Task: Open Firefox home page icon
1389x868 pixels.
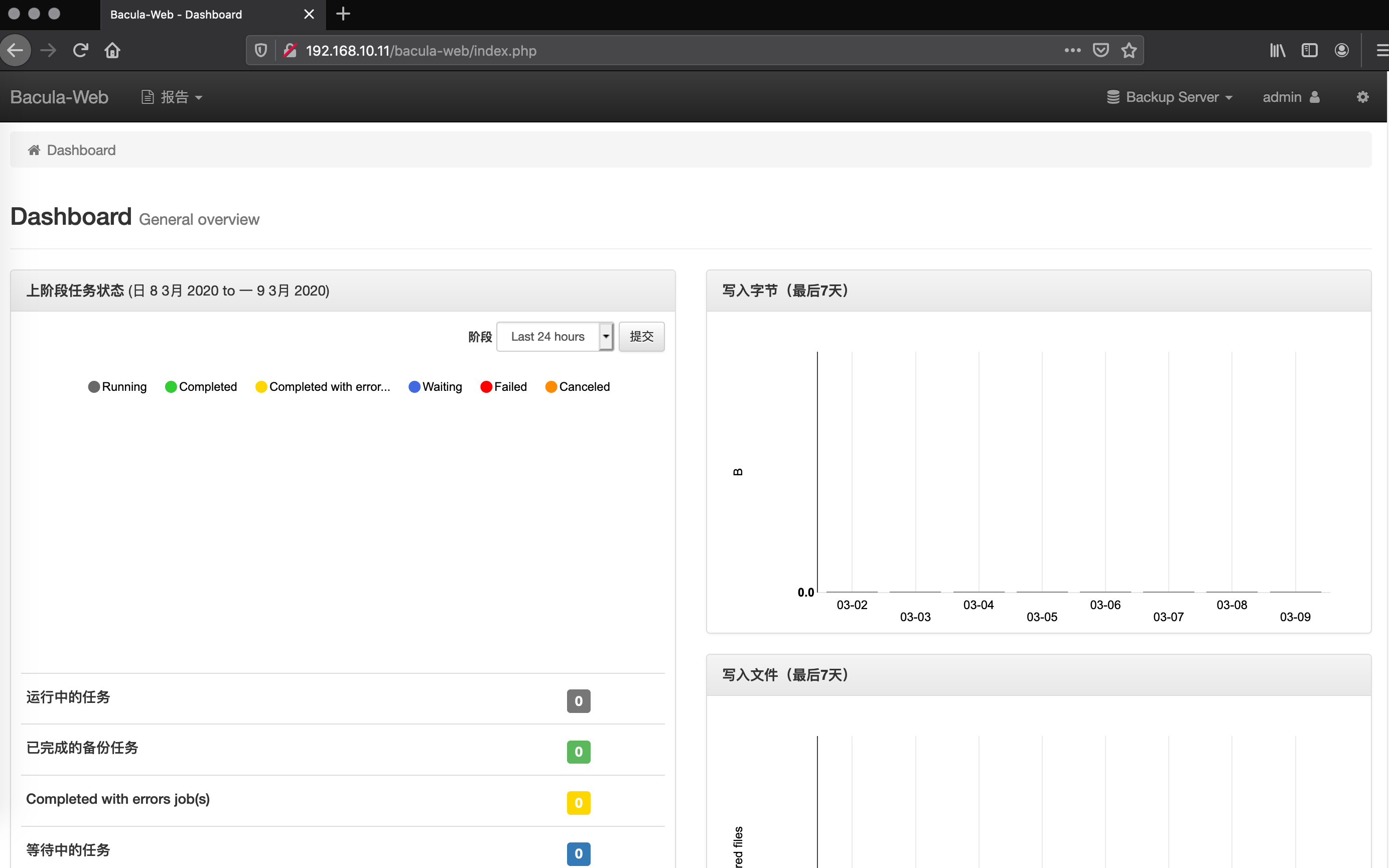Action: 112,51
